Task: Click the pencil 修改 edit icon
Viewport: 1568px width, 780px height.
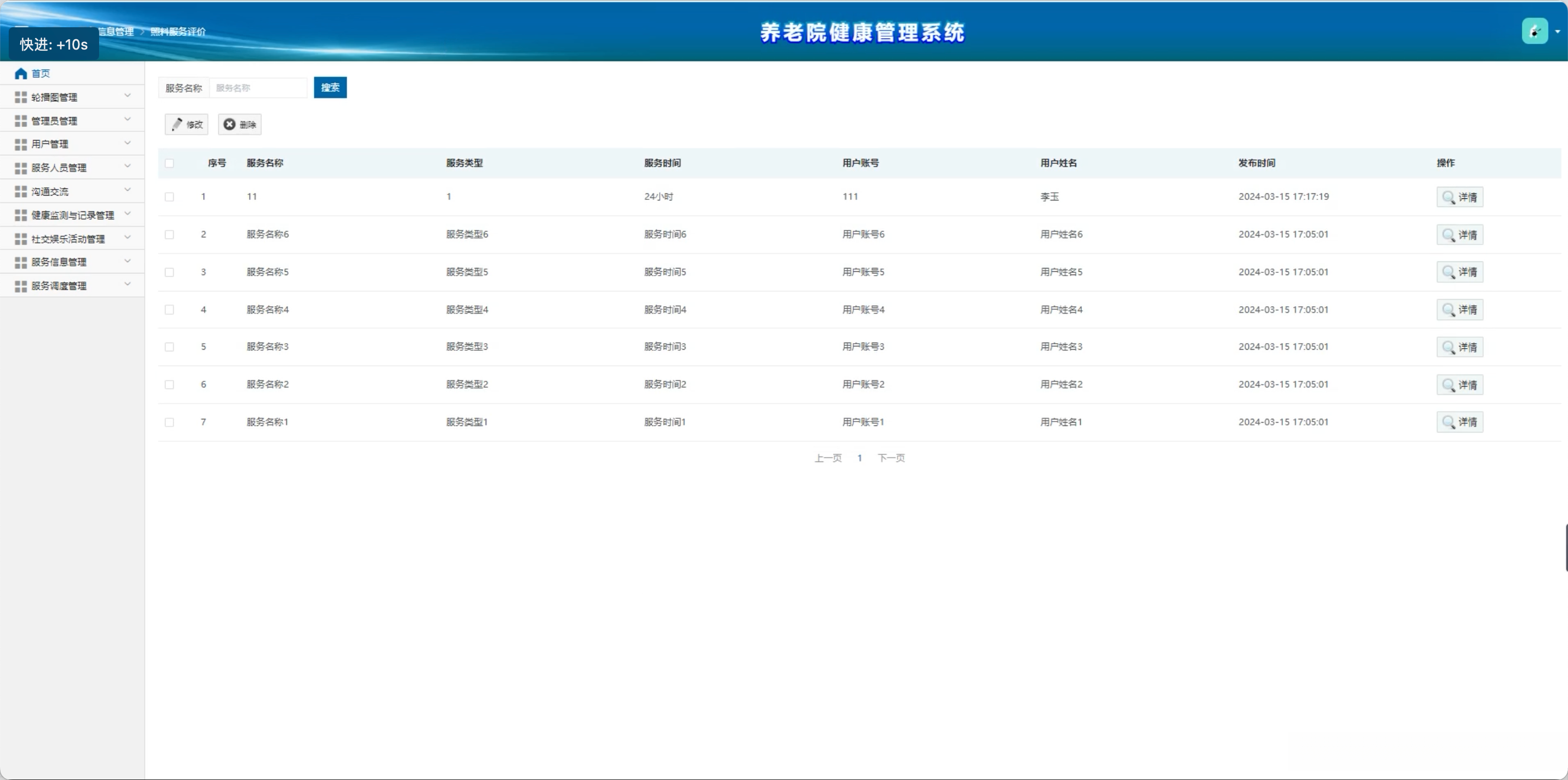Action: click(177, 124)
